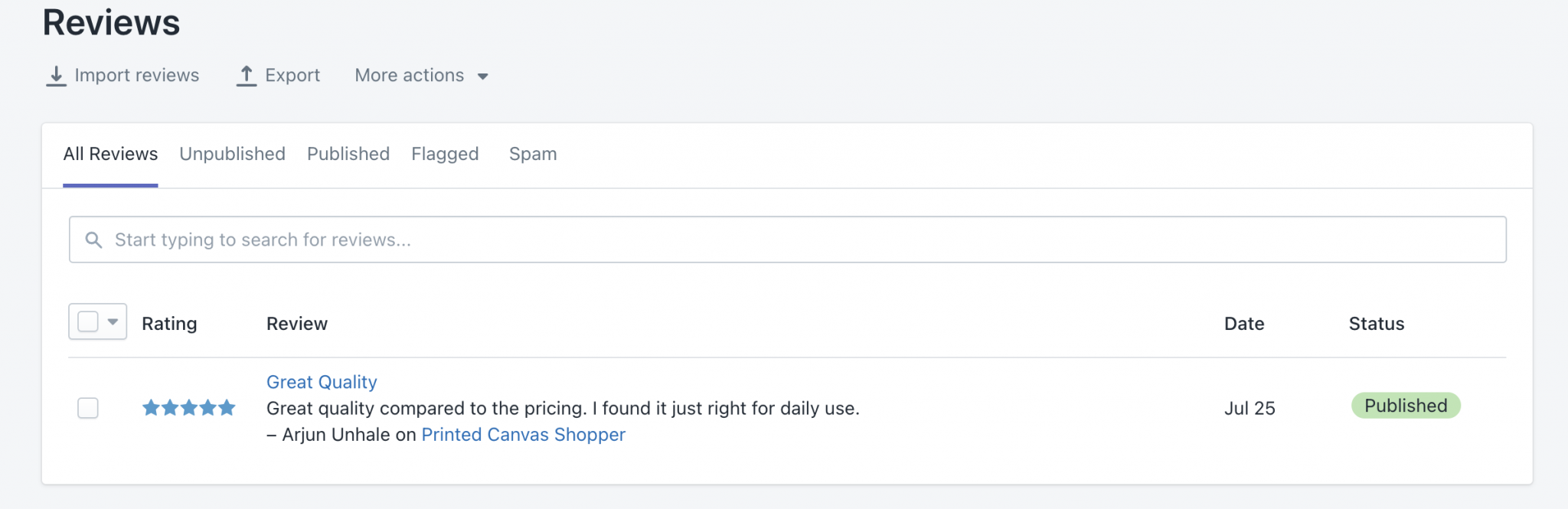The height and width of the screenshot is (509, 1568).
Task: Click the Import reviews button
Action: tap(136, 76)
